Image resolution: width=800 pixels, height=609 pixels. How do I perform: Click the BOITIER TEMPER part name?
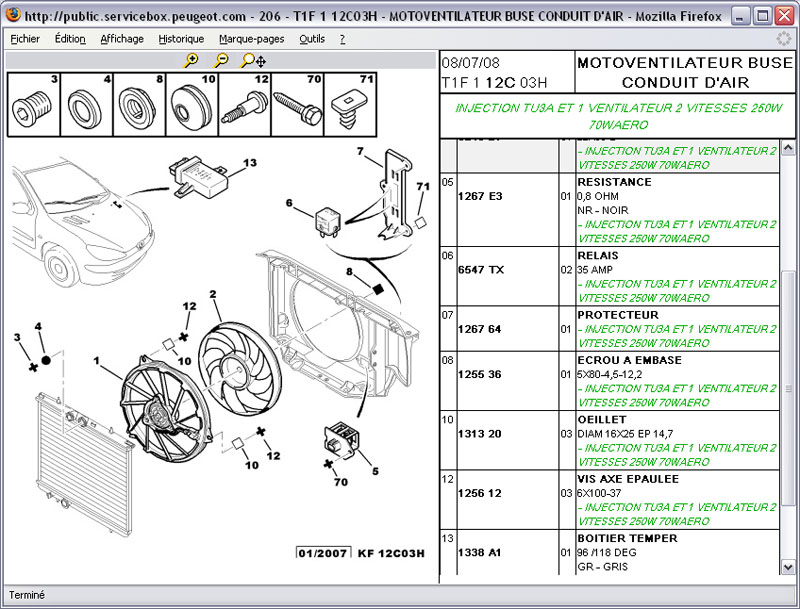point(627,538)
